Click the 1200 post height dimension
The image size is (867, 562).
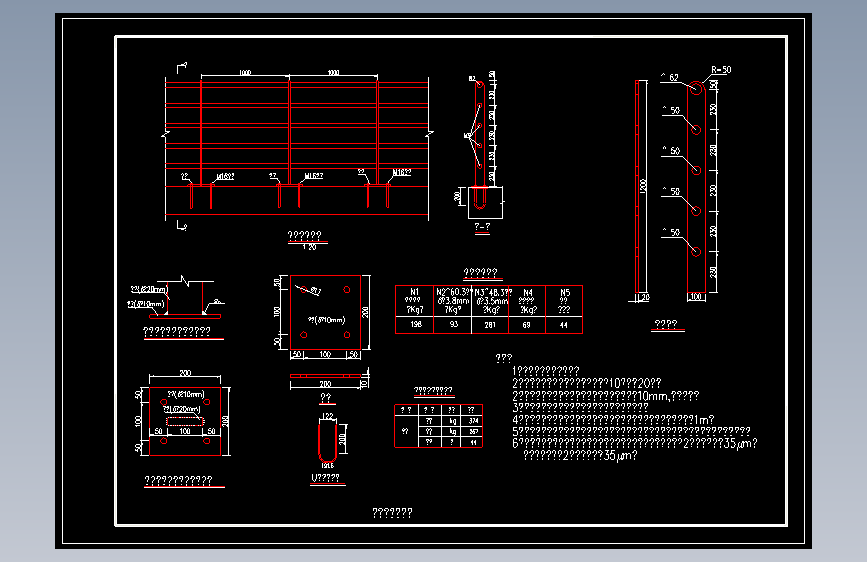tap(643, 186)
